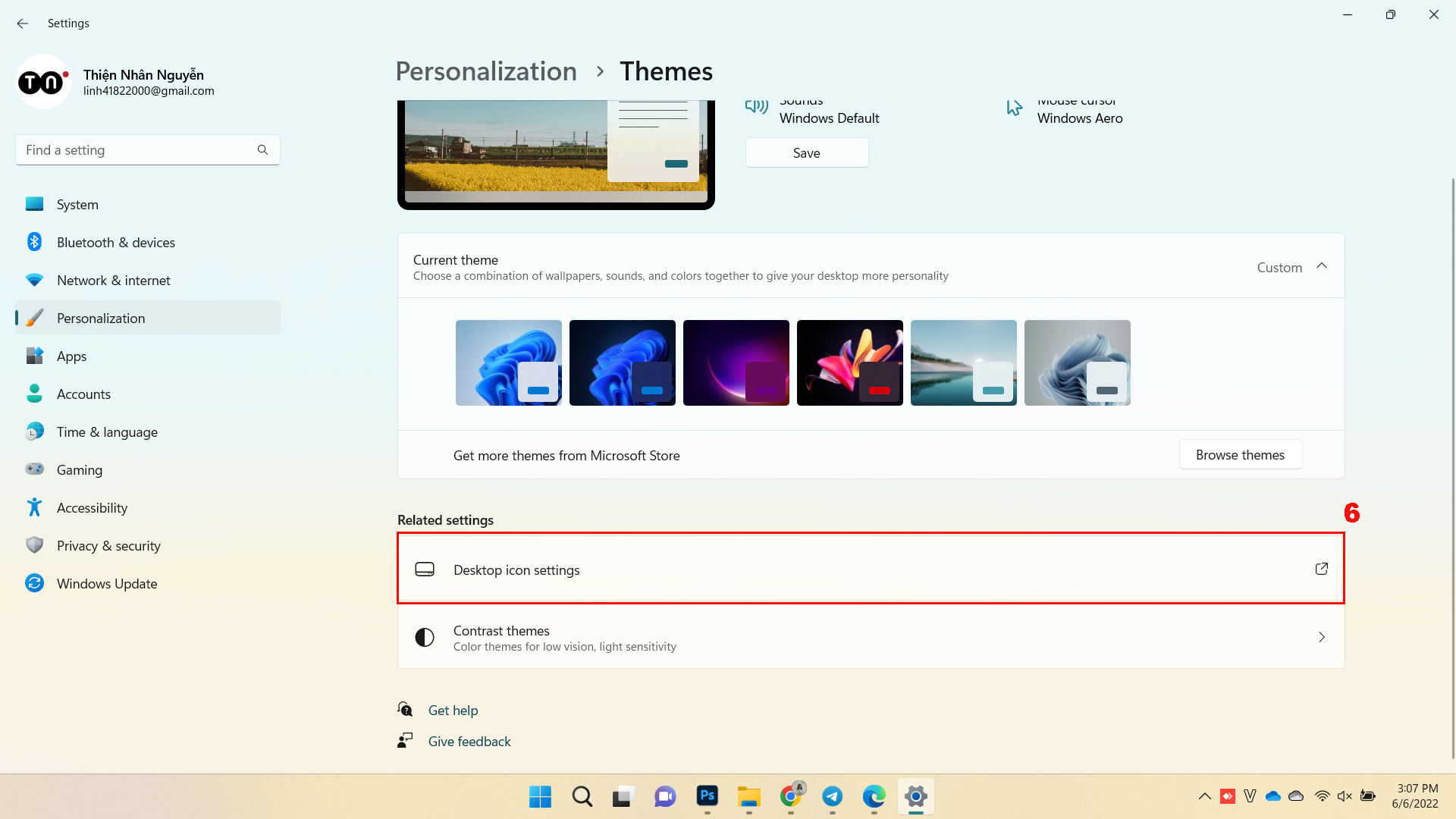Show hidden system tray icons

1204,796
